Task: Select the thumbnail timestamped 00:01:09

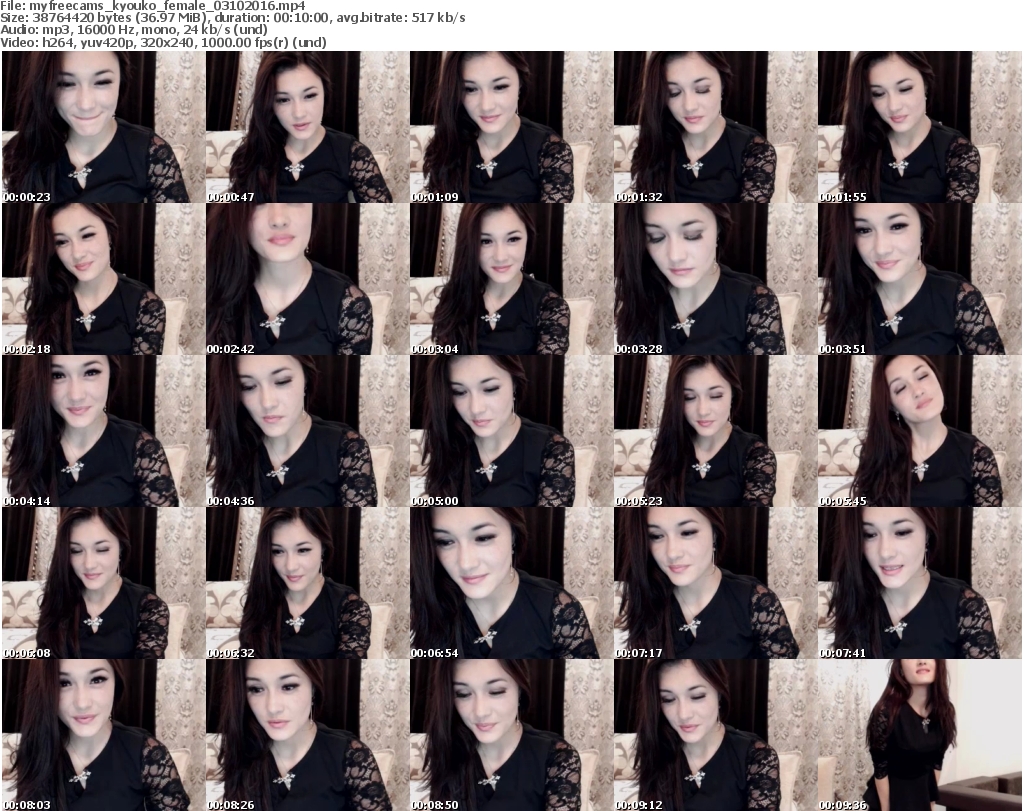Action: pyautogui.click(x=511, y=127)
